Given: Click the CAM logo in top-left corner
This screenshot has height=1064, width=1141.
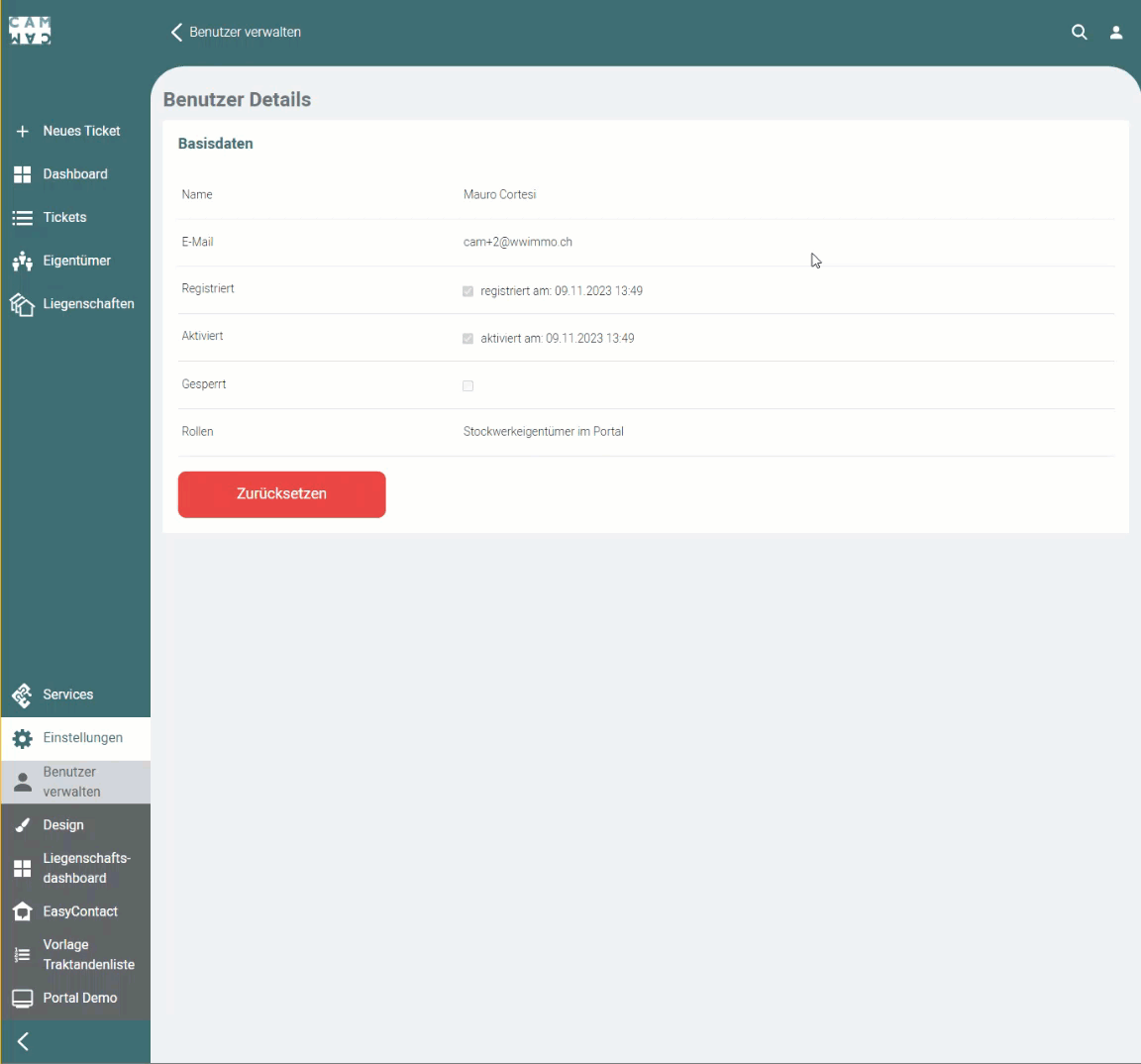Looking at the screenshot, I should coord(30,31).
